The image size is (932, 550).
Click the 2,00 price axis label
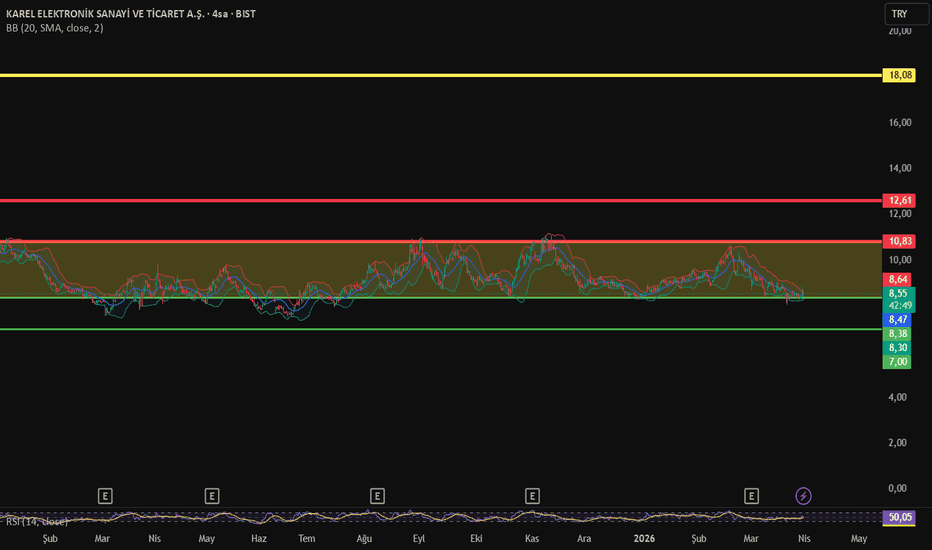point(898,443)
